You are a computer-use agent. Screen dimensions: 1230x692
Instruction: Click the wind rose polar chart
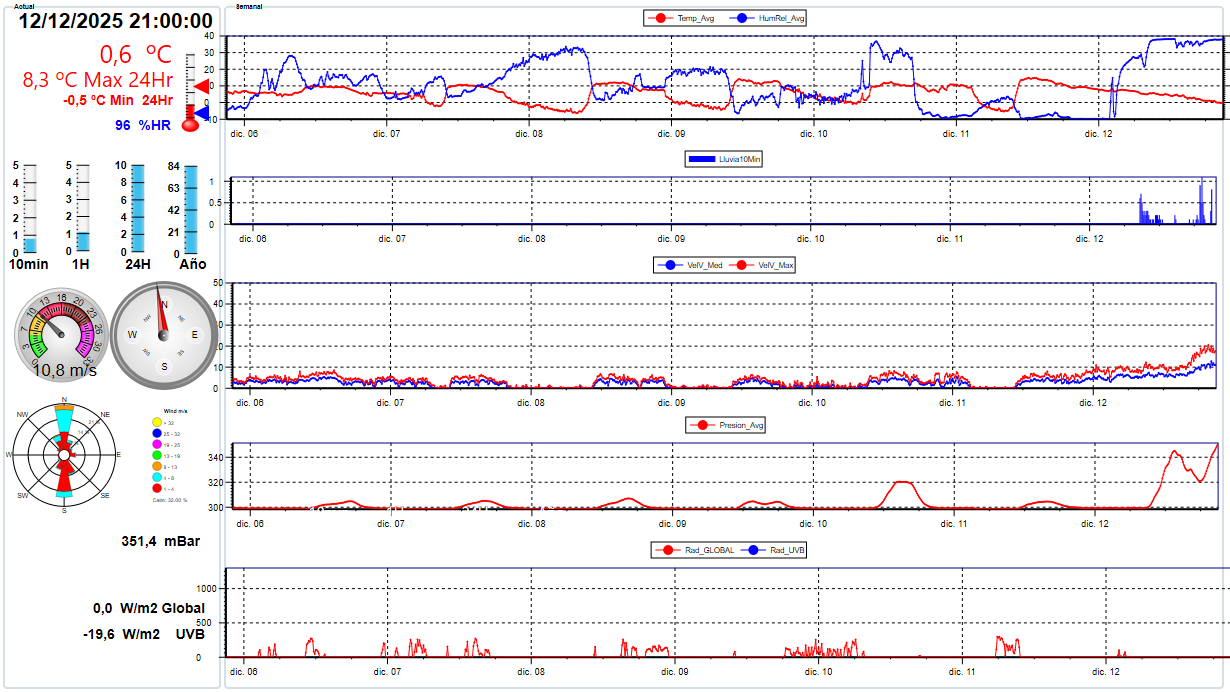(65, 454)
